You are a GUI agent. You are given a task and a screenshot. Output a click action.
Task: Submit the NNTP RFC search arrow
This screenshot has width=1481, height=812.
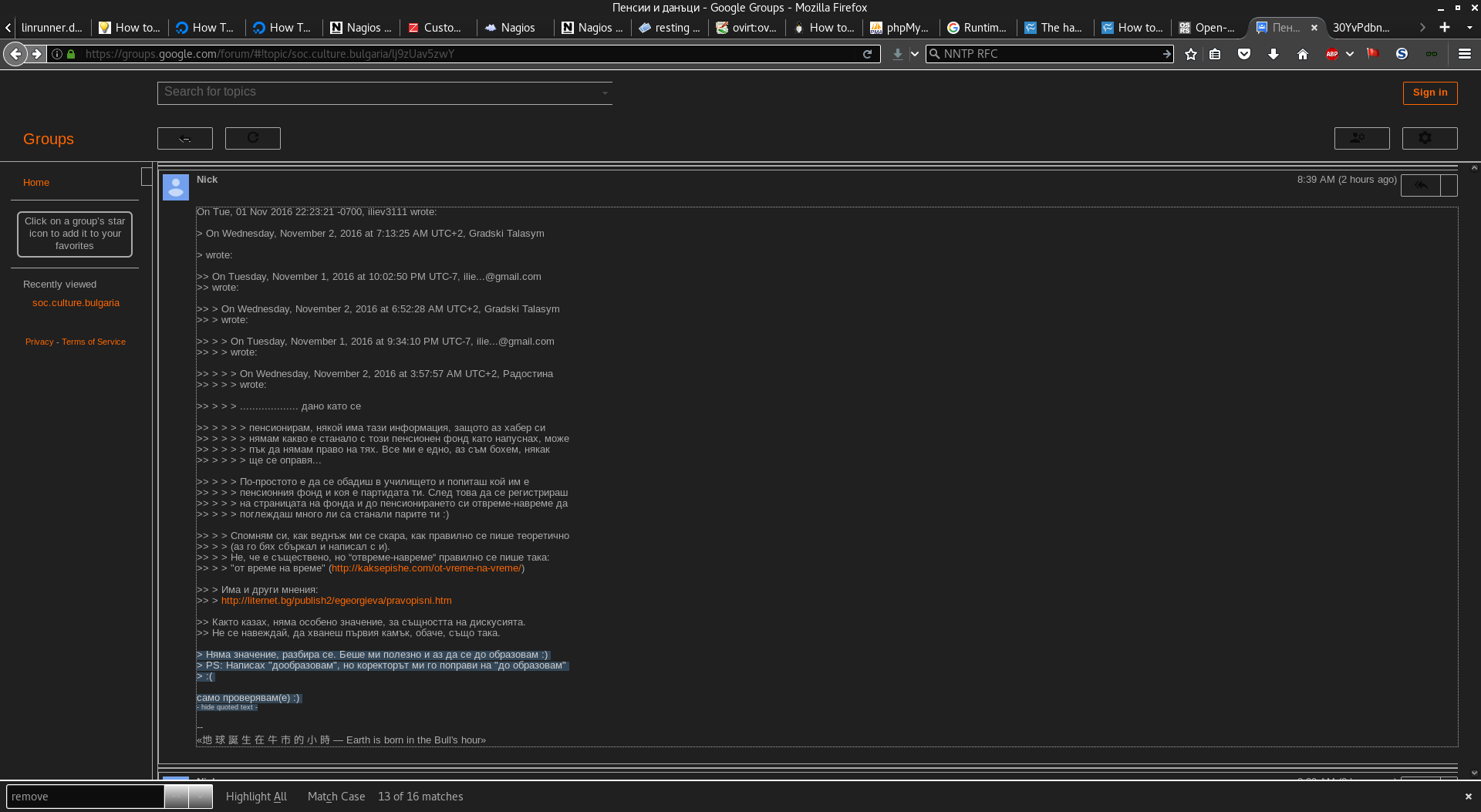point(1166,54)
